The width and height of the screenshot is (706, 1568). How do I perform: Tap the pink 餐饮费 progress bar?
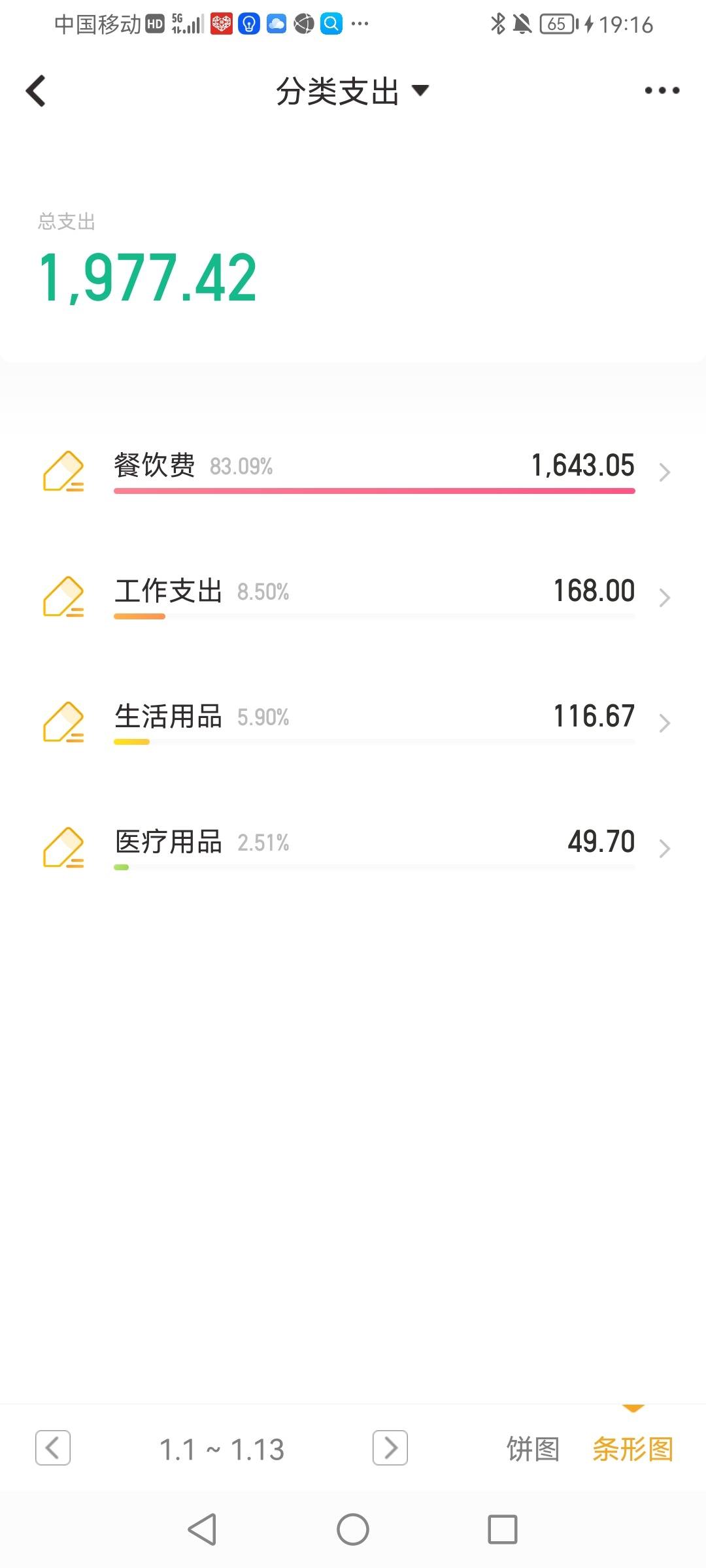coord(375,491)
